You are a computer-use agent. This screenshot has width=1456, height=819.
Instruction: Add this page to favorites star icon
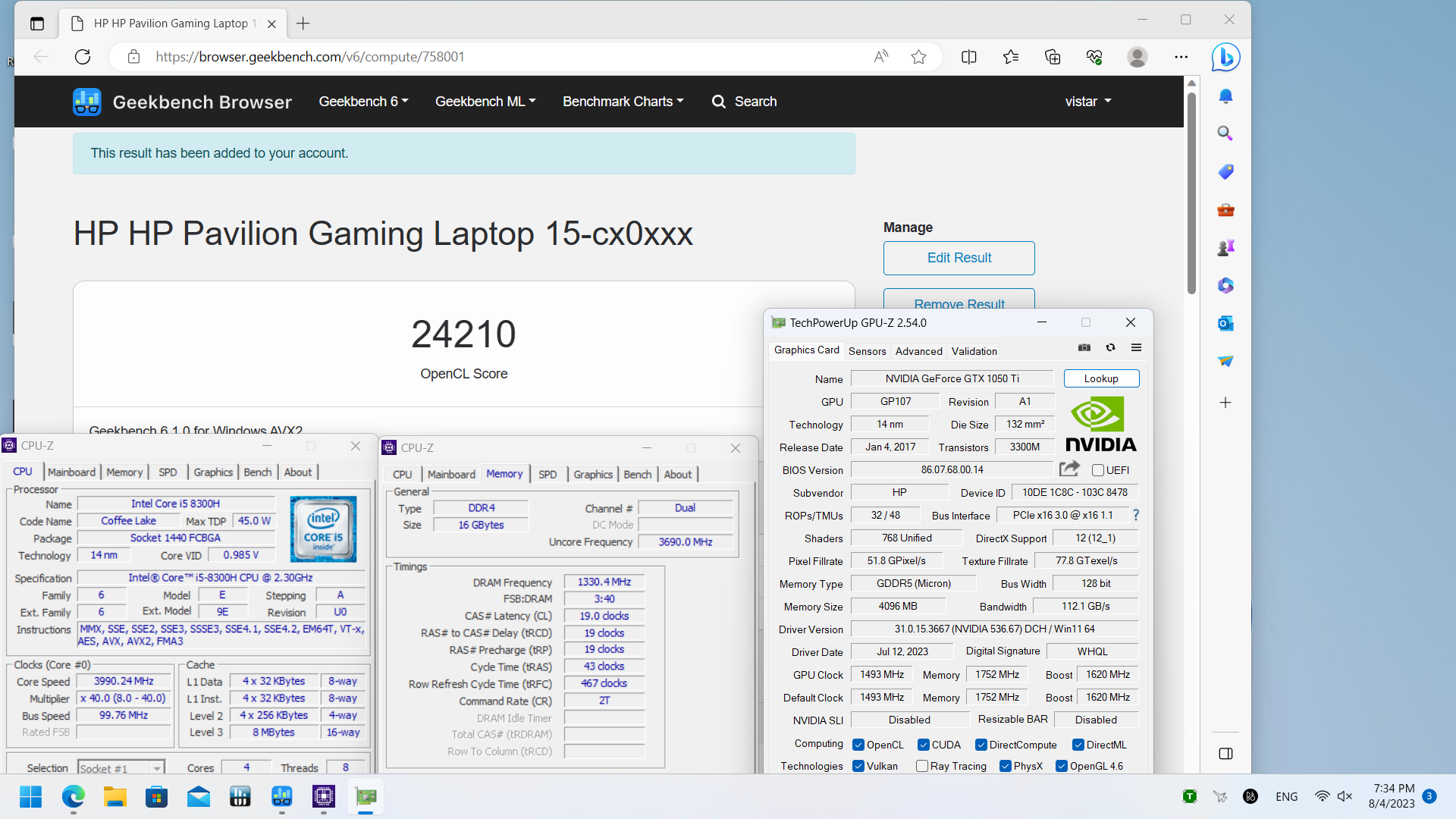(918, 57)
